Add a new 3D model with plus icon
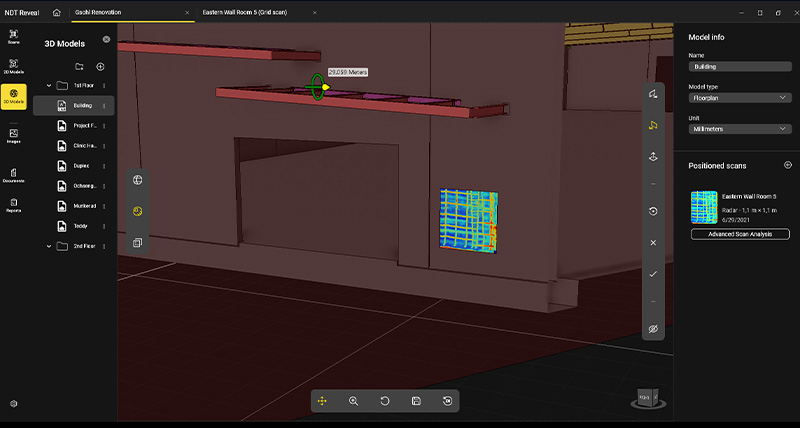The height and width of the screenshot is (428, 800). 100,66
